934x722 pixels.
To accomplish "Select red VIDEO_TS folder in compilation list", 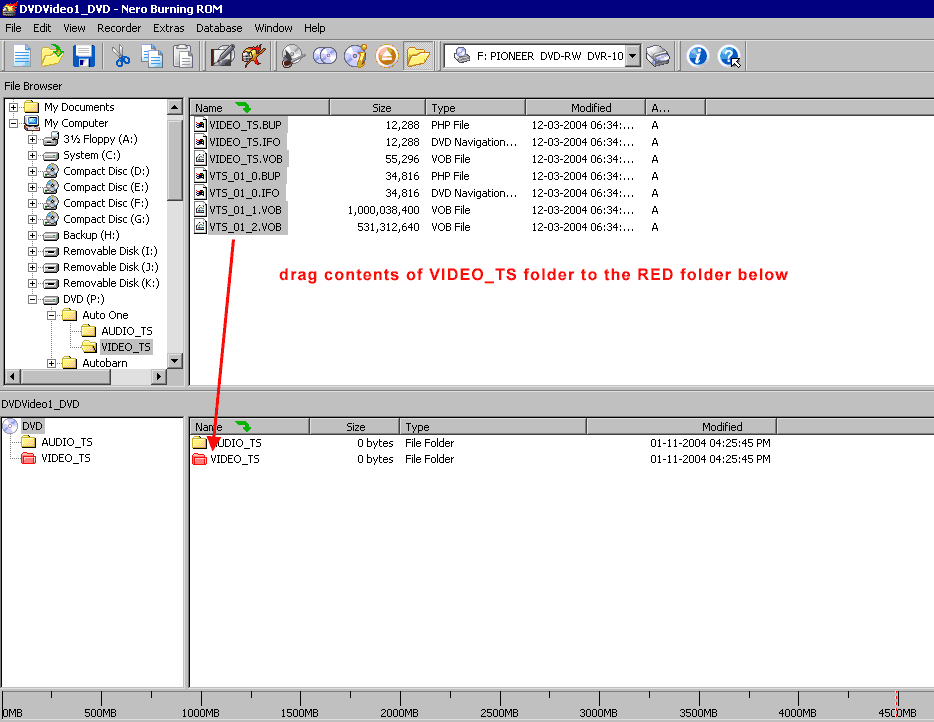I will (x=235, y=459).
